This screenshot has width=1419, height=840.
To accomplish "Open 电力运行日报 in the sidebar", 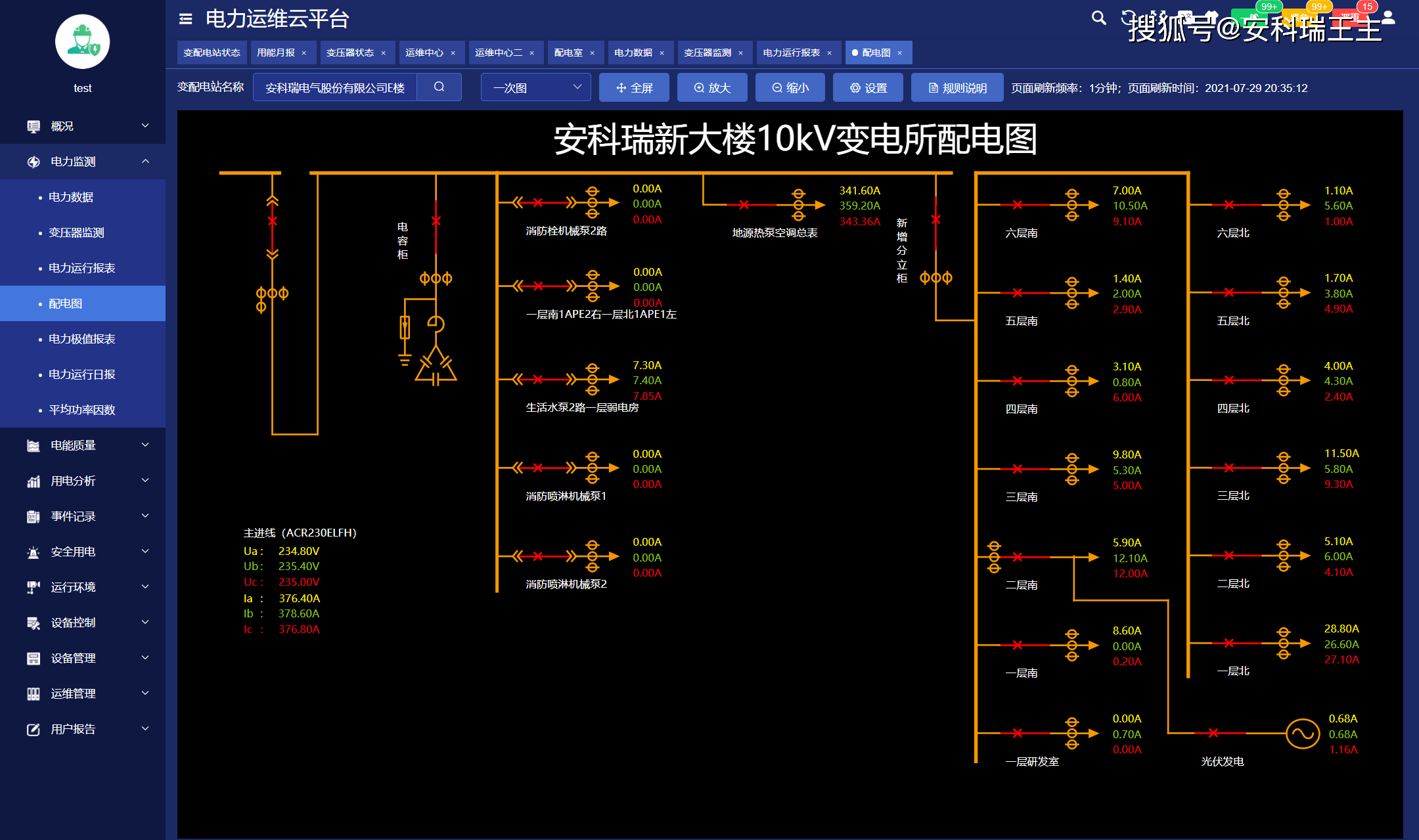I will (x=83, y=374).
